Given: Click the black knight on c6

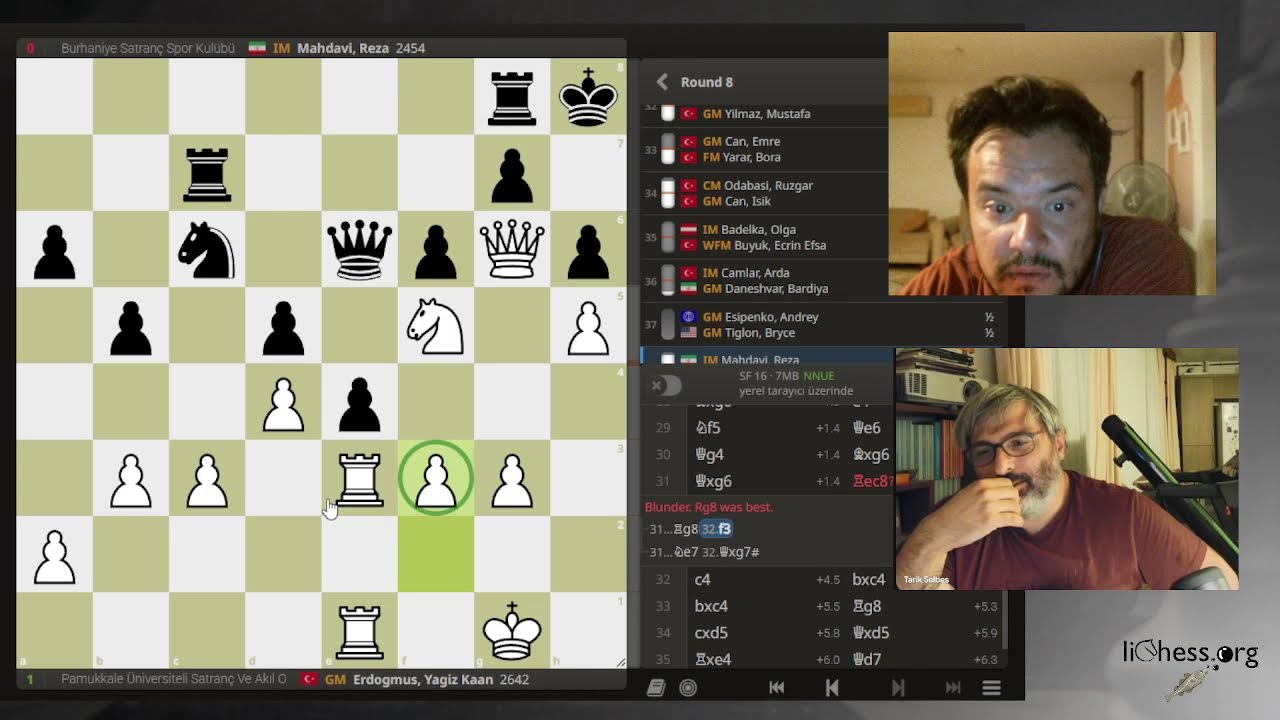Looking at the screenshot, I should 207,250.
